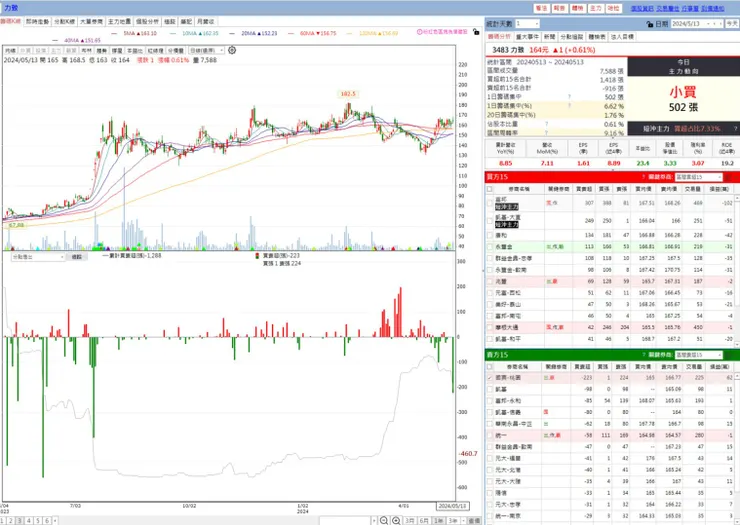The image size is (740, 525).
Task: Switch to 即時走勢 tab
Action: click(x=37, y=22)
